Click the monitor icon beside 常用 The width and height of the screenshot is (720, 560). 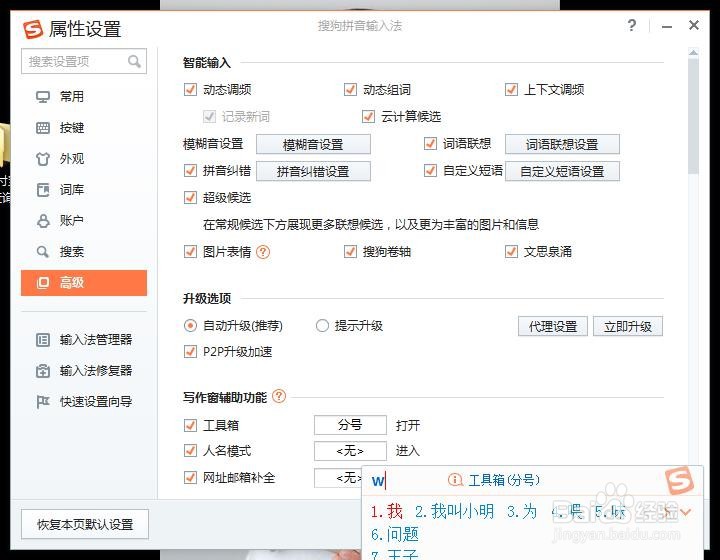(43, 97)
